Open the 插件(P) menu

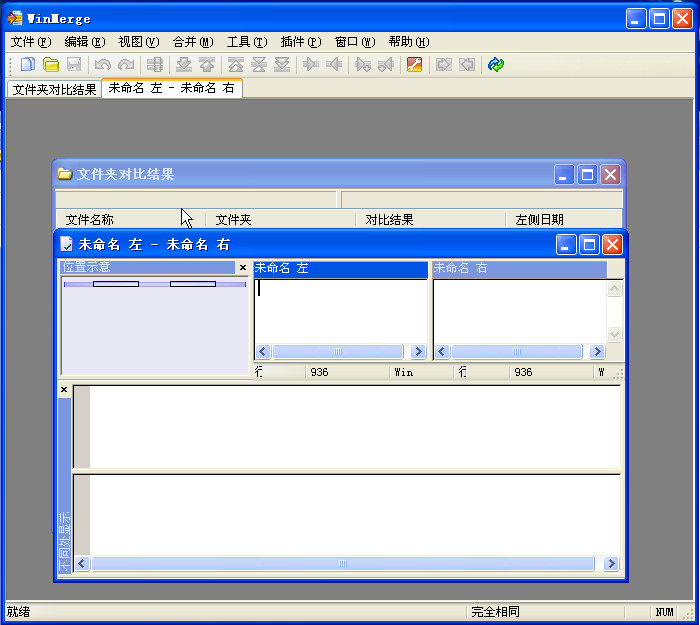tap(301, 42)
